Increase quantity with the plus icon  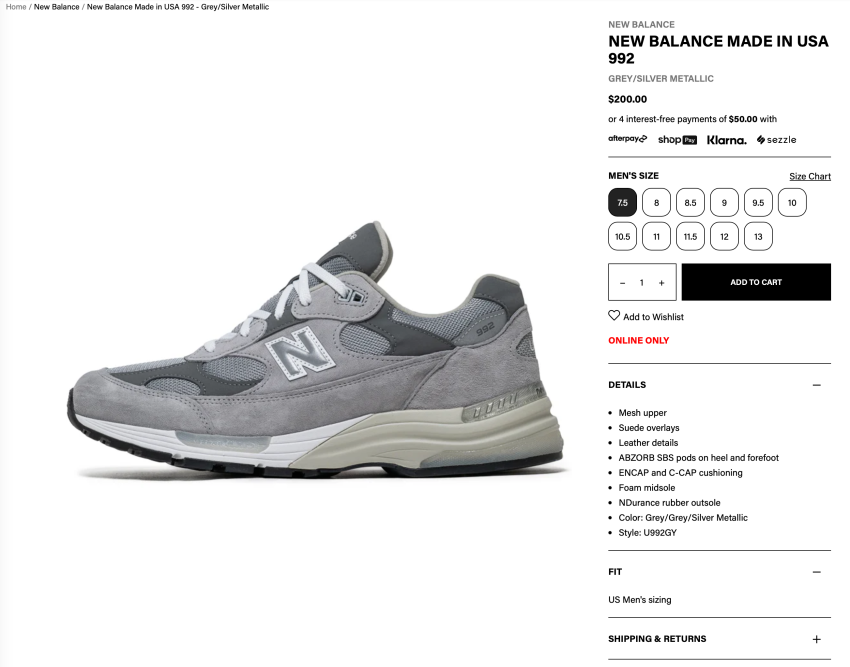(x=661, y=283)
